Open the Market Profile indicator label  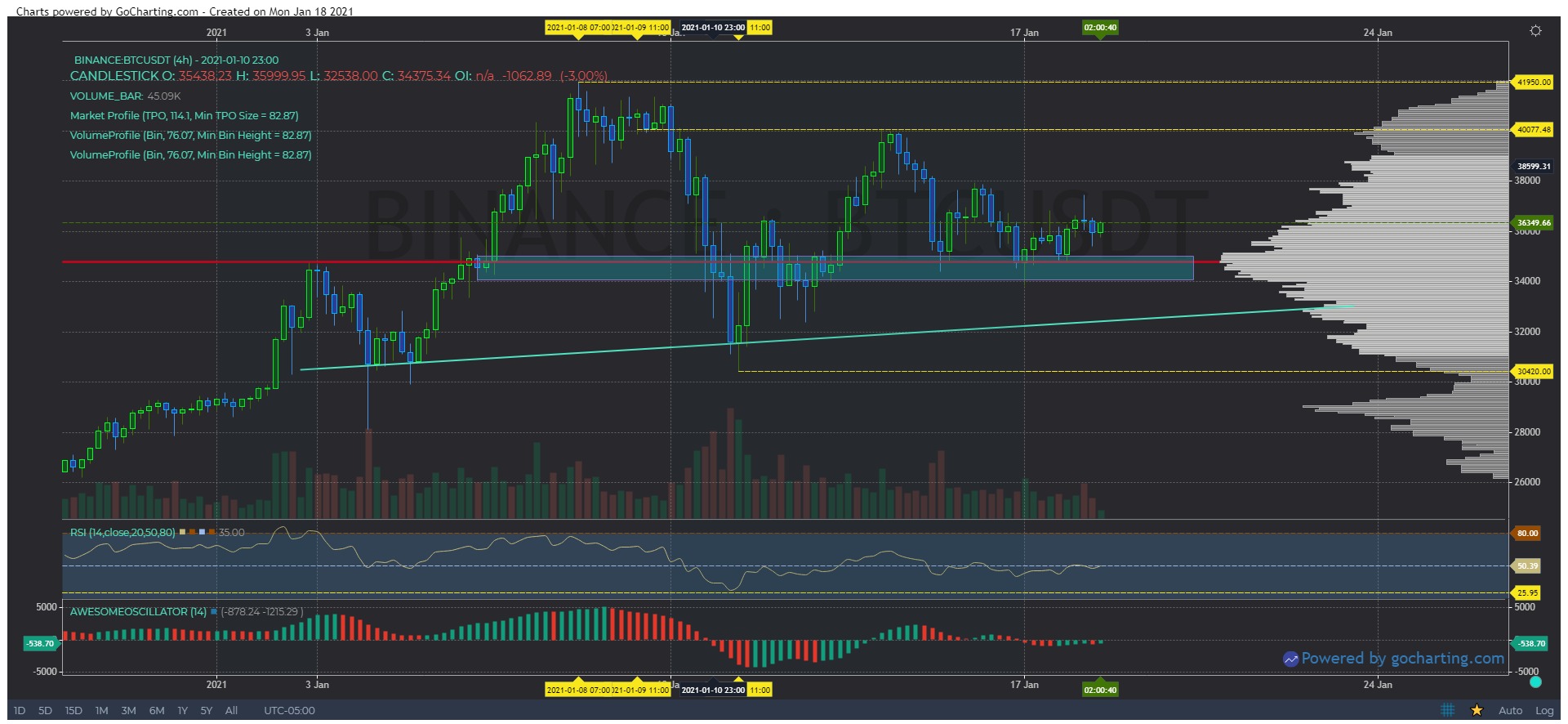coord(184,115)
